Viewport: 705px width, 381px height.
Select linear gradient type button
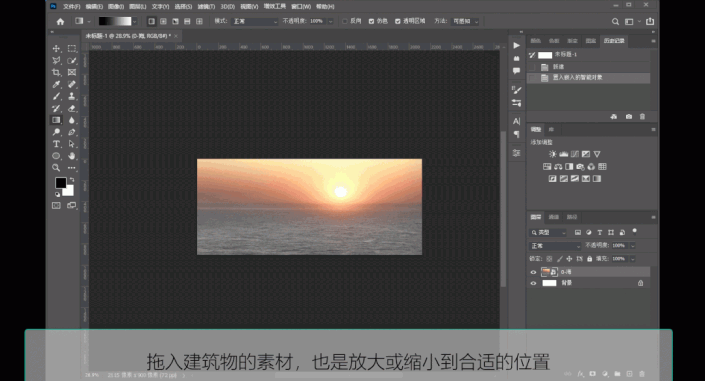click(152, 22)
